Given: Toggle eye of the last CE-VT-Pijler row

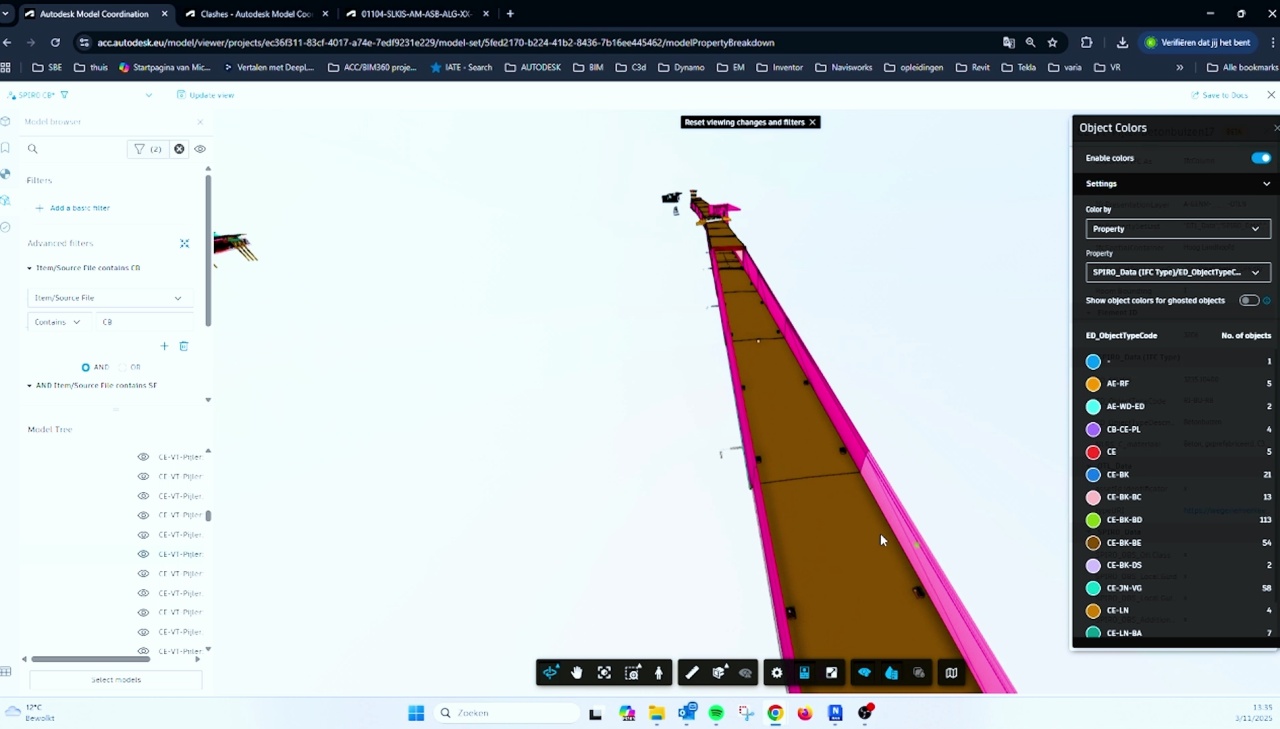Looking at the screenshot, I should click(143, 651).
